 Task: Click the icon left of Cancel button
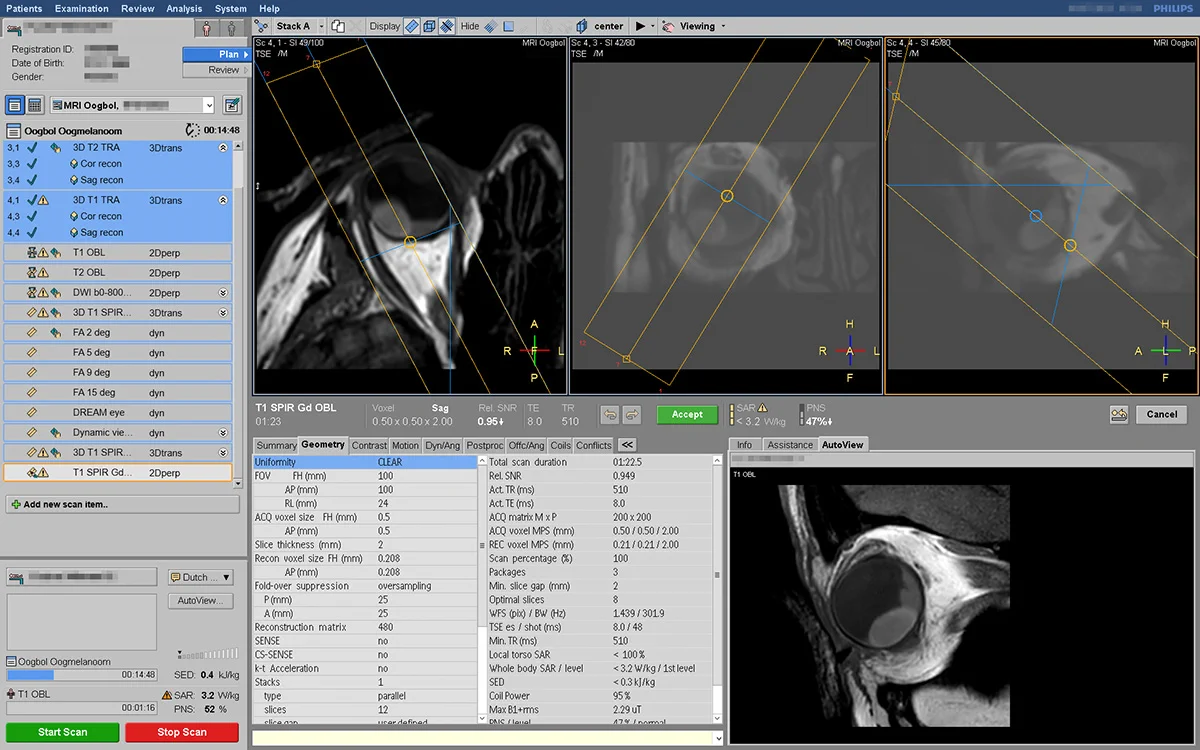point(1119,414)
